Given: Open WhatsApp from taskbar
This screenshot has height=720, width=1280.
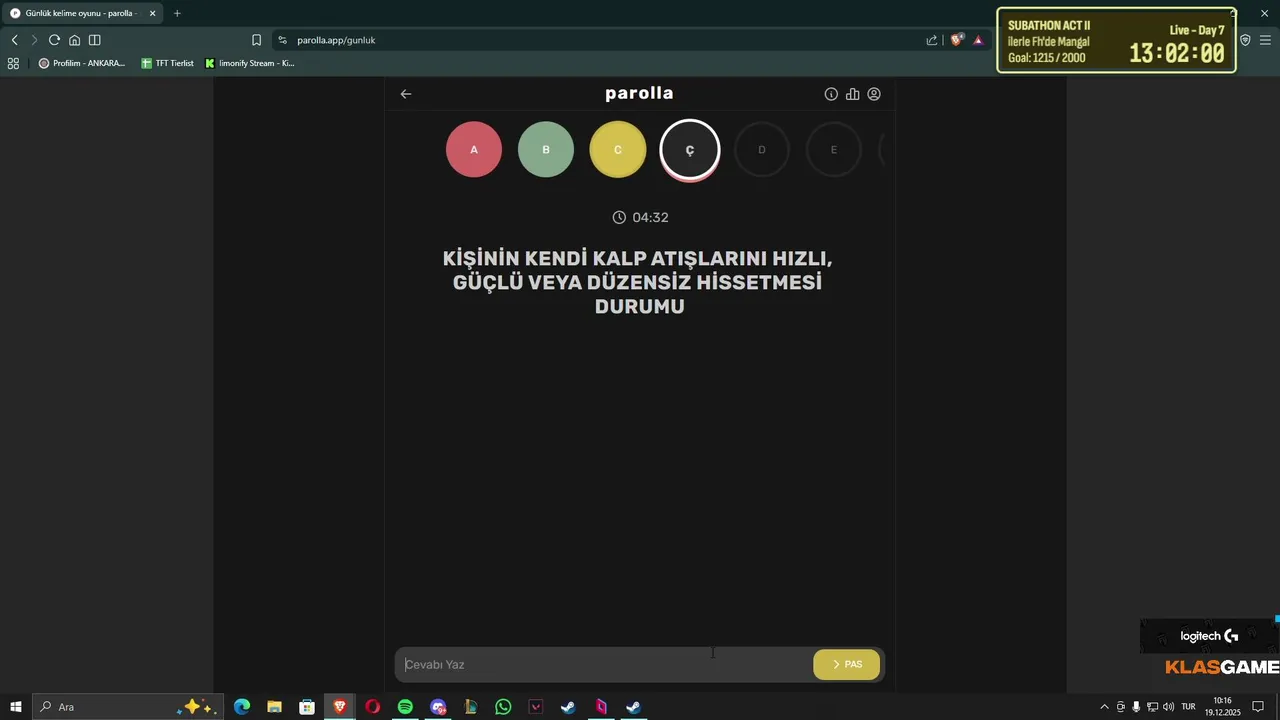Looking at the screenshot, I should click(503, 707).
